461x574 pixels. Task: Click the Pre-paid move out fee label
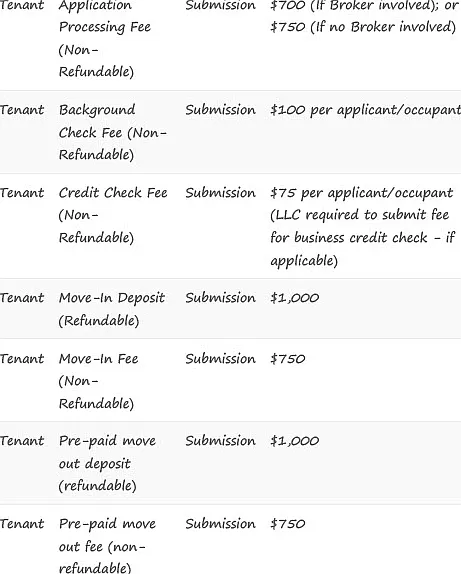tap(107, 545)
